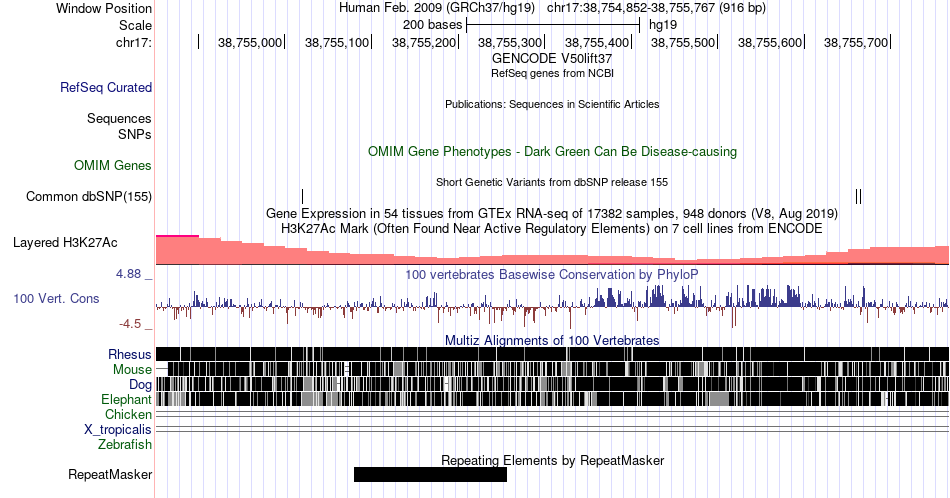Open the OMIM Genes track label
This screenshot has width=950, height=498.
pos(113,165)
